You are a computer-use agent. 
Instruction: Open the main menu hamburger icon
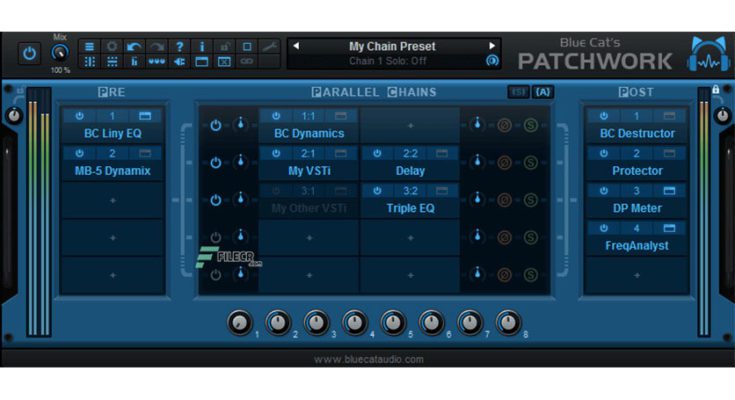click(89, 46)
